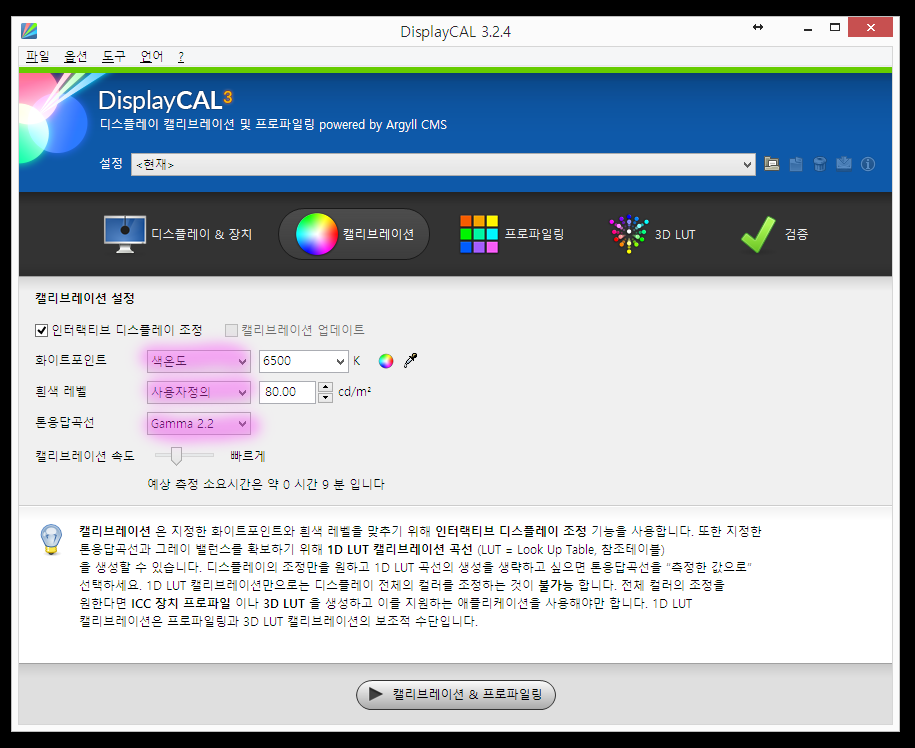Viewport: 915px width, 748px height.
Task: Open the Gamma 2.2 tone curve dropdown
Action: pyautogui.click(x=198, y=424)
